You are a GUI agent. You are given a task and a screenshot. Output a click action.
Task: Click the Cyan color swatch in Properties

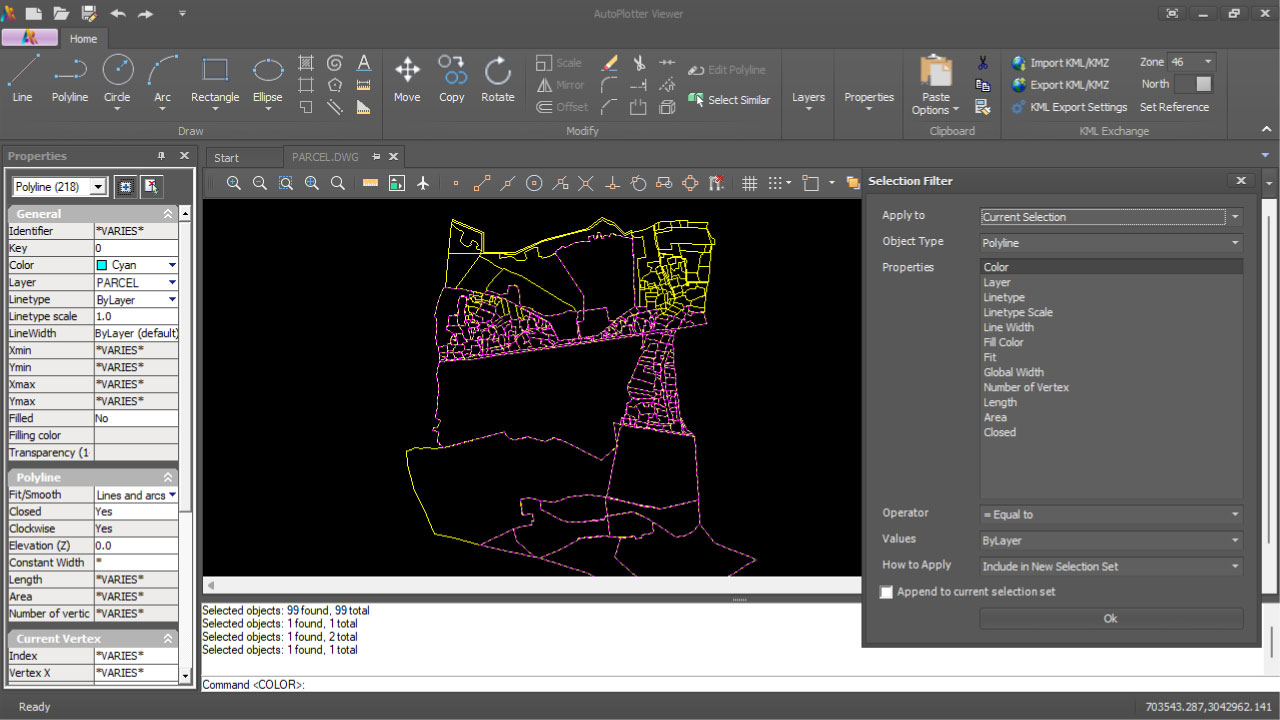[x=102, y=265]
